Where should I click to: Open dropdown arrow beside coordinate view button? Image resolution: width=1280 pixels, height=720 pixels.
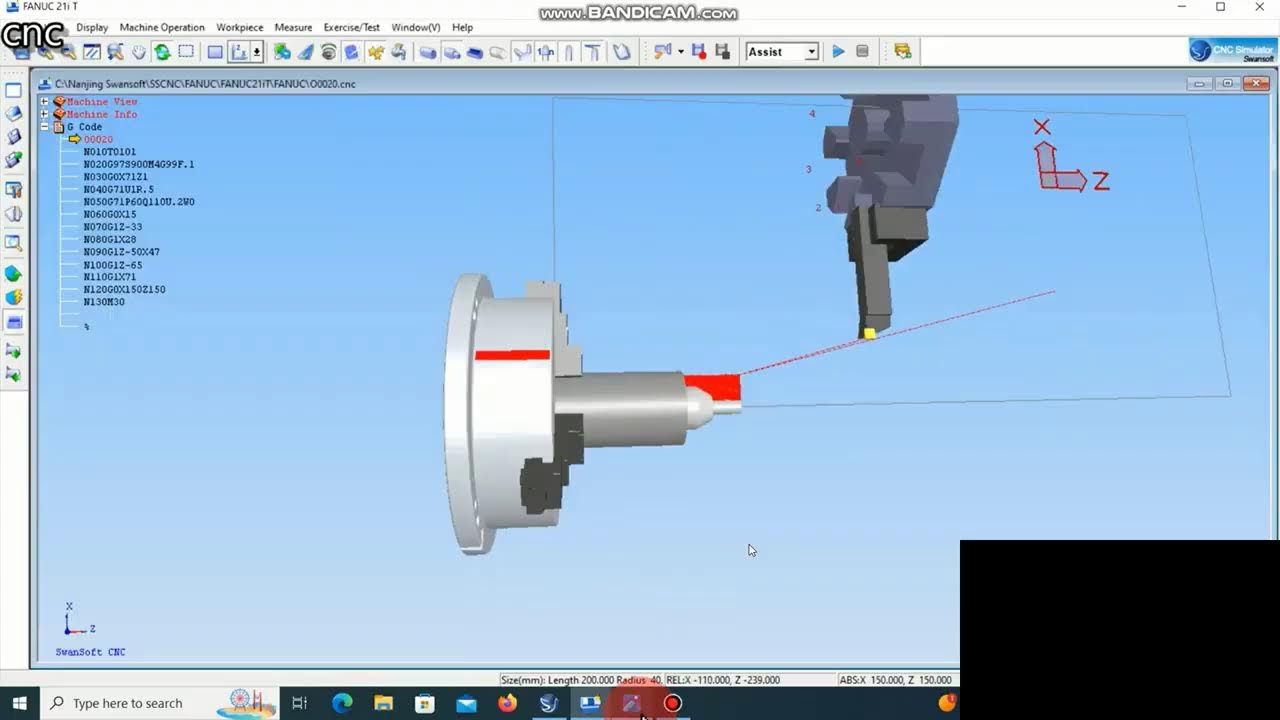pyautogui.click(x=257, y=52)
